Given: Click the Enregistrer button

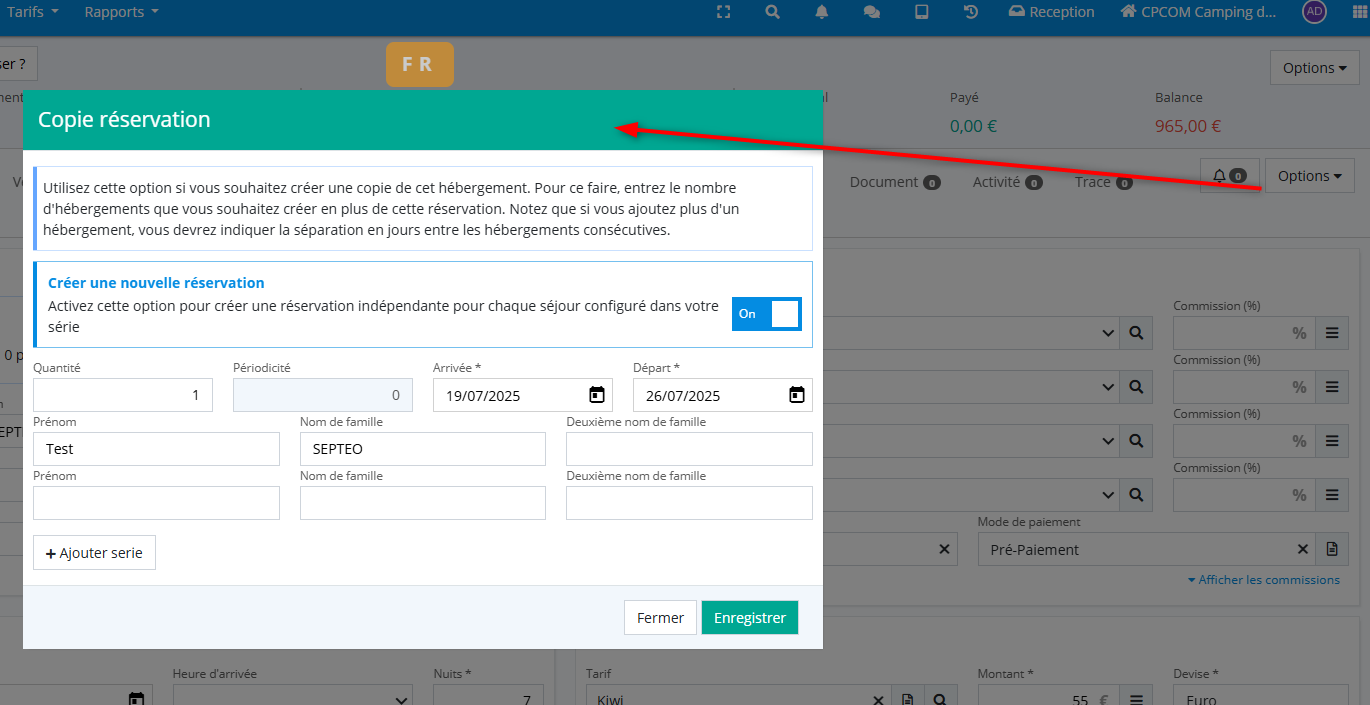Looking at the screenshot, I should [x=750, y=618].
